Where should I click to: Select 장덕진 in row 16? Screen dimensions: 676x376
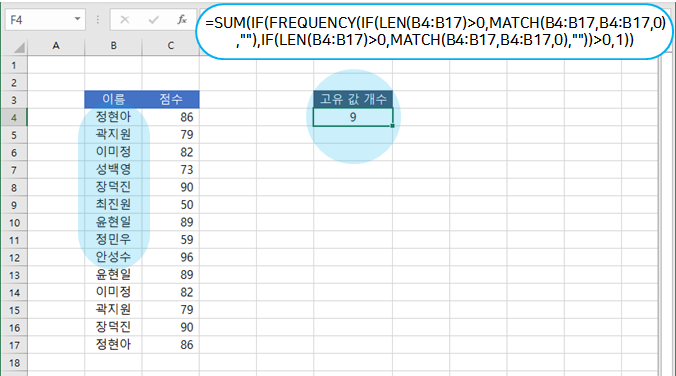tap(113, 327)
